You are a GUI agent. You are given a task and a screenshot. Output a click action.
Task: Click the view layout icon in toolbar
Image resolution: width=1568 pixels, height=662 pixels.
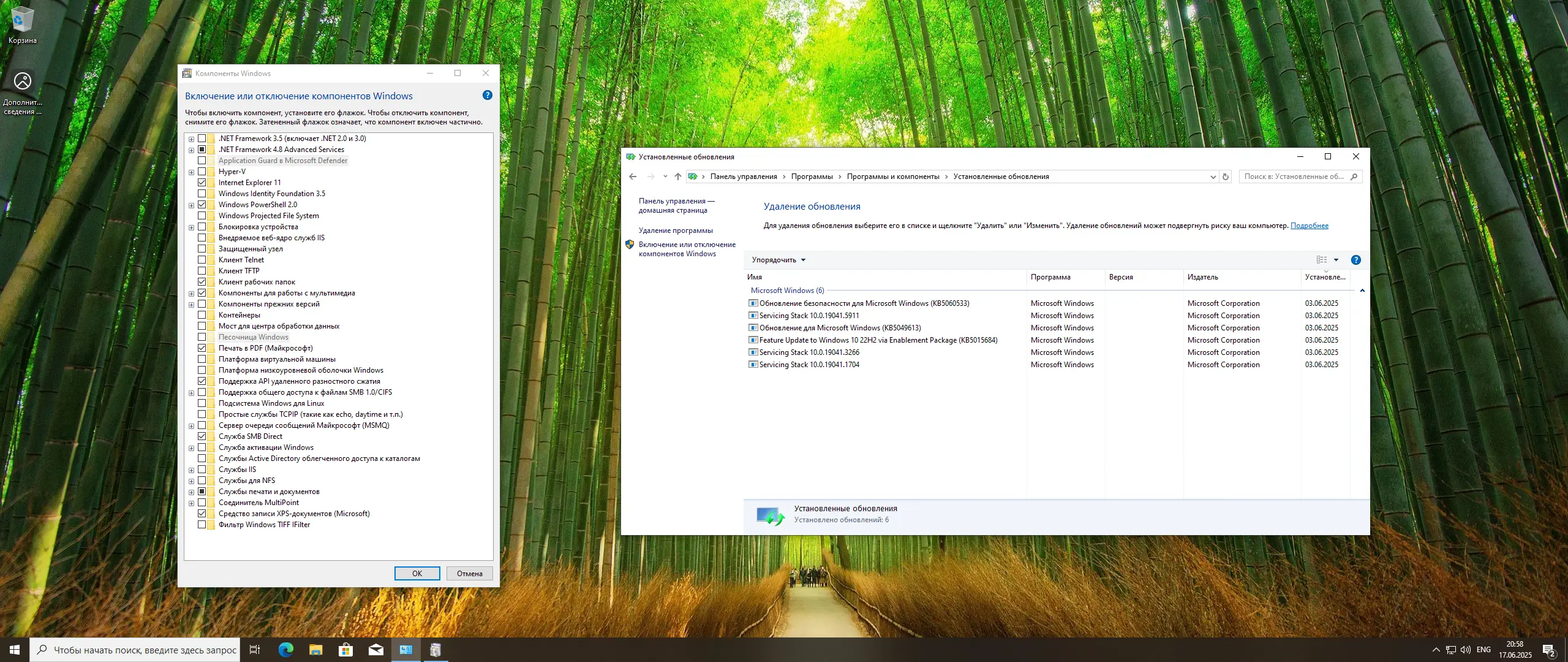click(x=1322, y=260)
